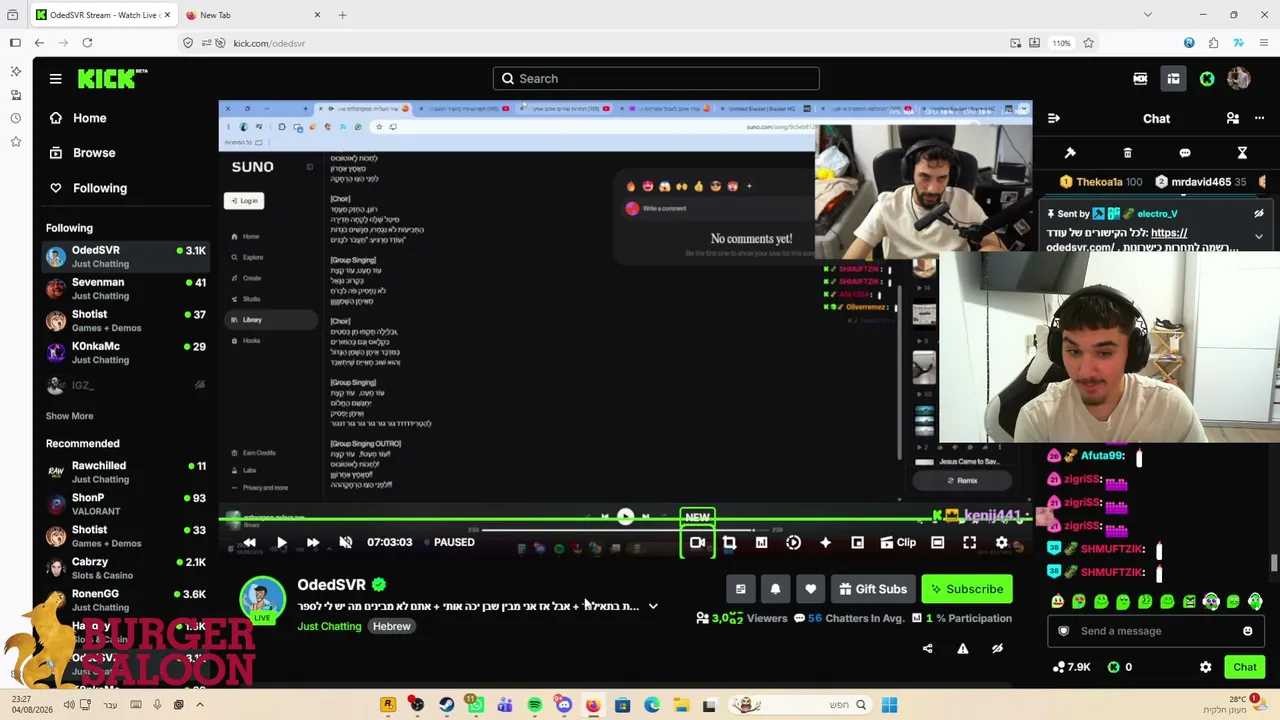Image resolution: width=1280 pixels, height=720 pixels.
Task: Create a Clip of the stream
Action: [x=897, y=542]
